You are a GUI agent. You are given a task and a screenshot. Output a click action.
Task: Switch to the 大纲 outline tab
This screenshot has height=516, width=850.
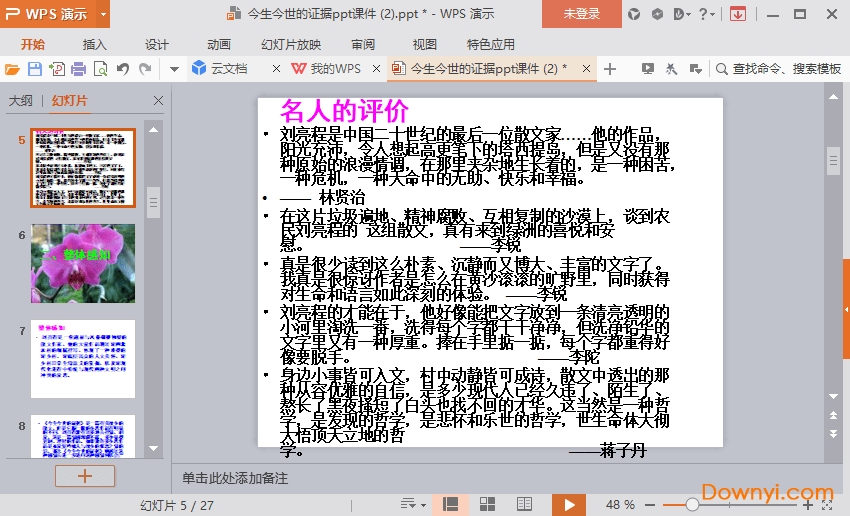coord(21,101)
